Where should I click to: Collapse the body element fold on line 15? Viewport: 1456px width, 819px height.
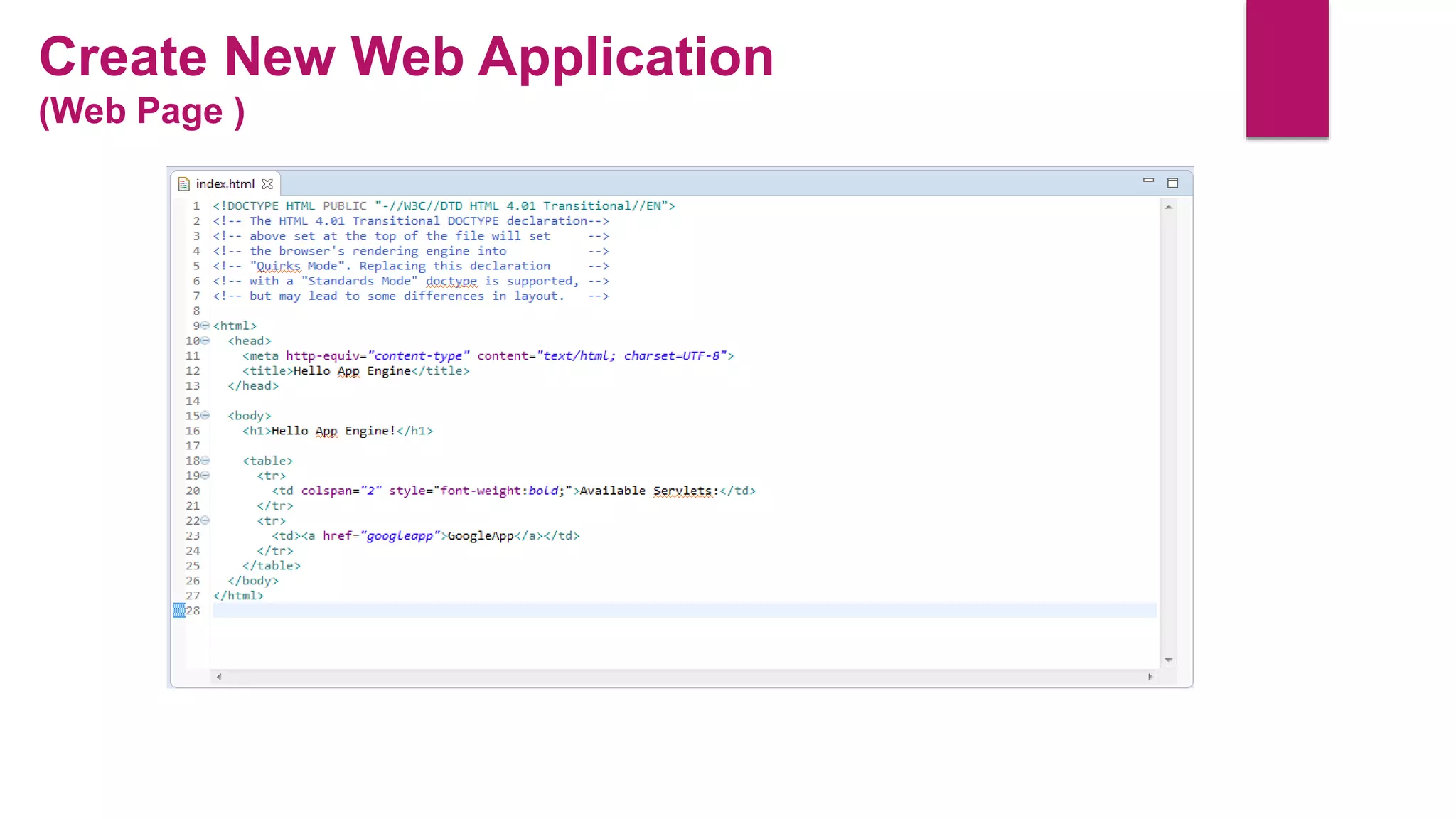coord(205,415)
